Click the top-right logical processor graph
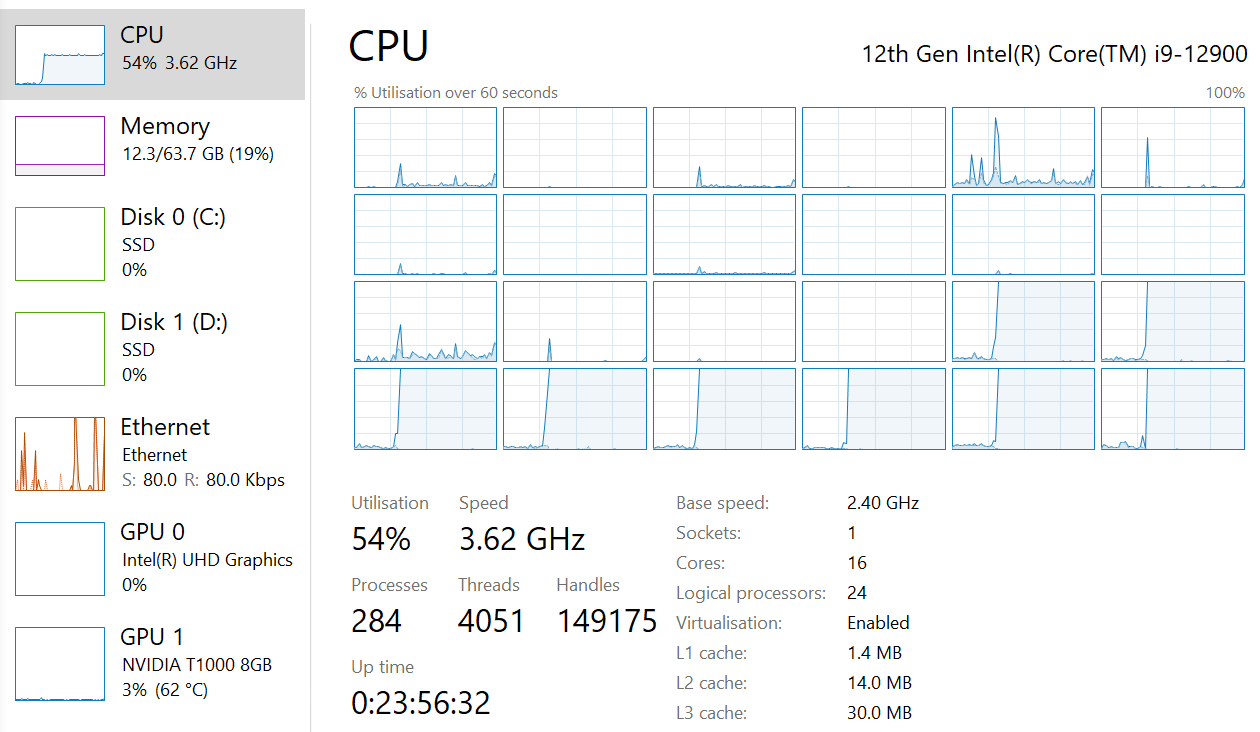 click(1173, 148)
